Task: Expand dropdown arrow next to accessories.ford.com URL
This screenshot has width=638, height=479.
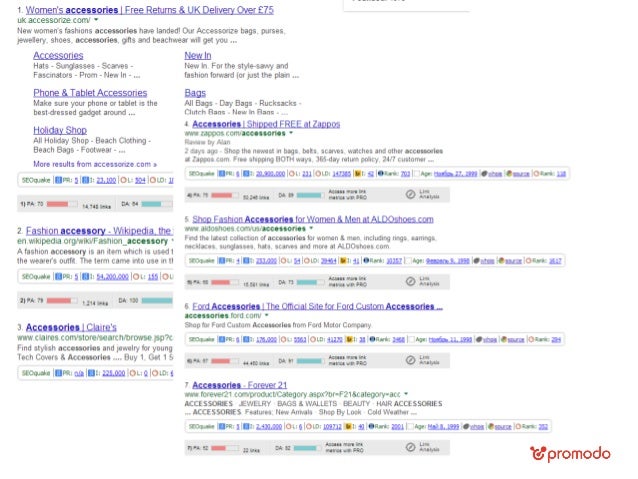Action: coord(267,315)
